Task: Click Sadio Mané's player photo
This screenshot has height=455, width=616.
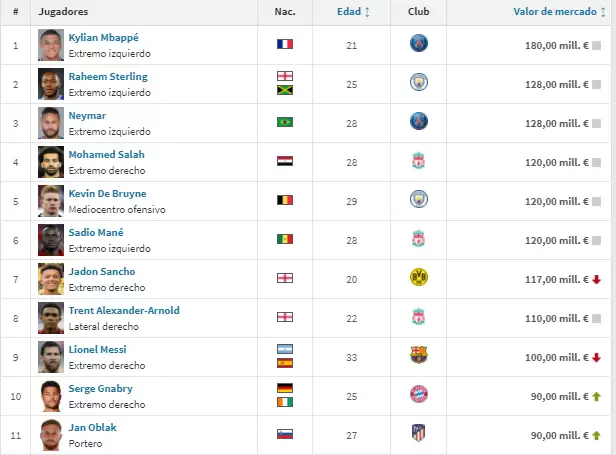Action: [51, 240]
